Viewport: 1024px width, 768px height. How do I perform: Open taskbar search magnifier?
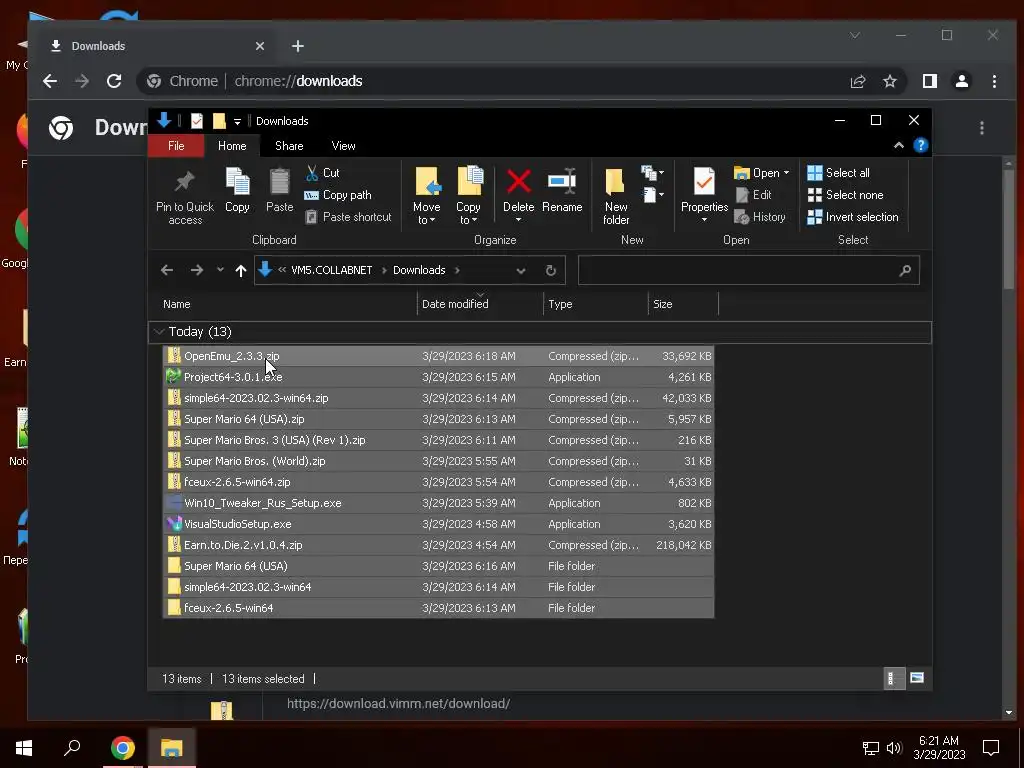point(72,748)
